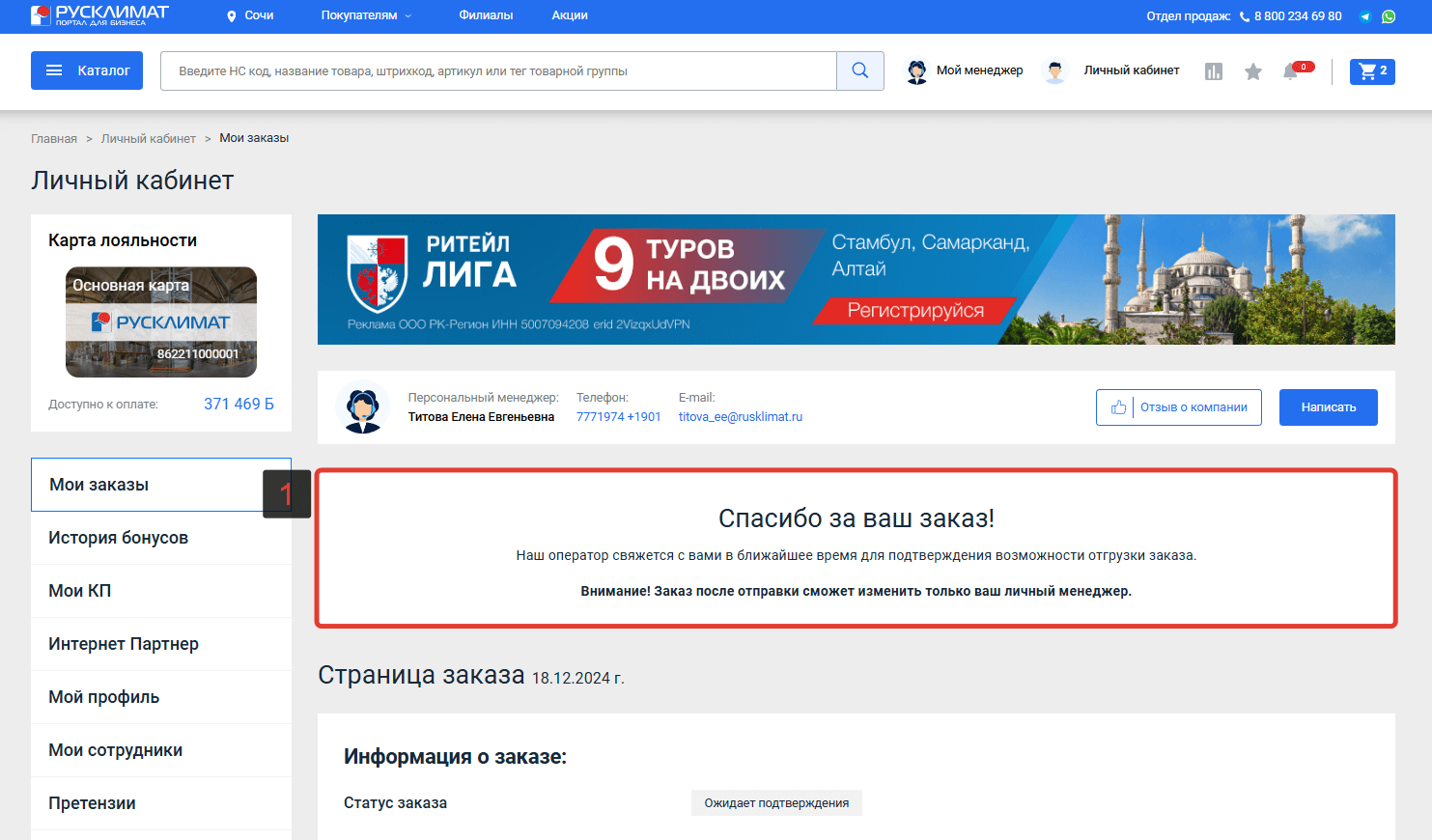Open История бонусов sidebar item
This screenshot has height=840, width=1432.
coord(161,538)
